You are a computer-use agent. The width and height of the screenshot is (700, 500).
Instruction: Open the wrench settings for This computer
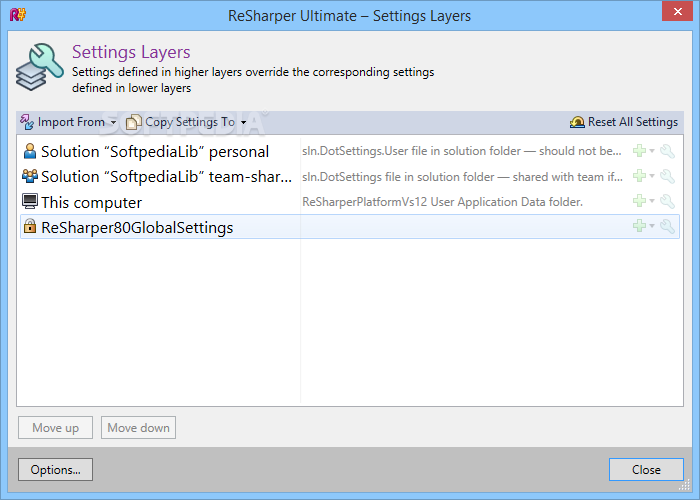click(x=667, y=201)
